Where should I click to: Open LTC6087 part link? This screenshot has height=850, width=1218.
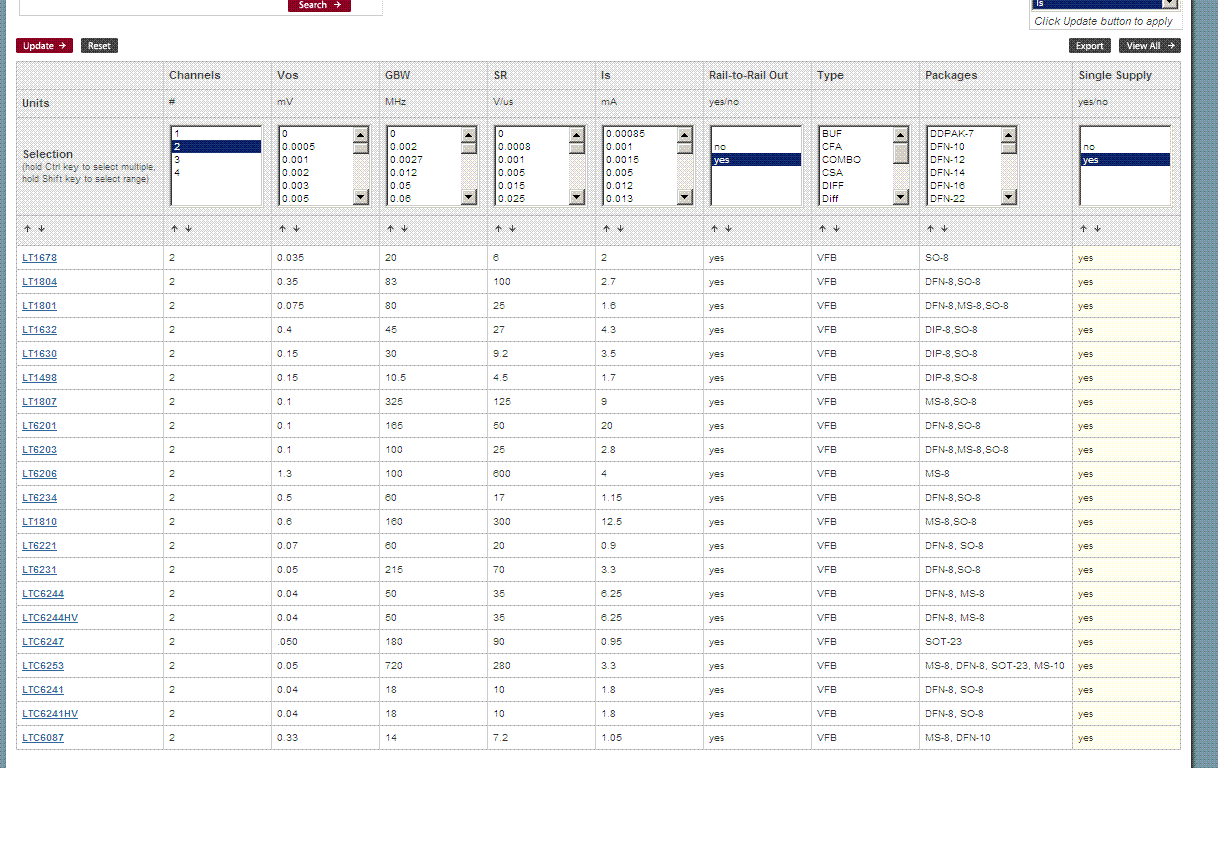(x=43, y=738)
